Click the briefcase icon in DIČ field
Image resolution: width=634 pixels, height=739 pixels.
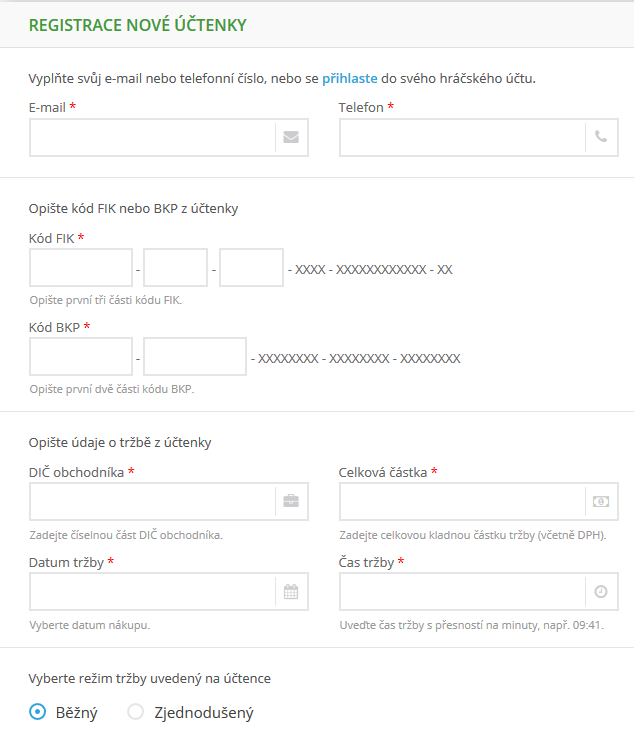coord(291,501)
